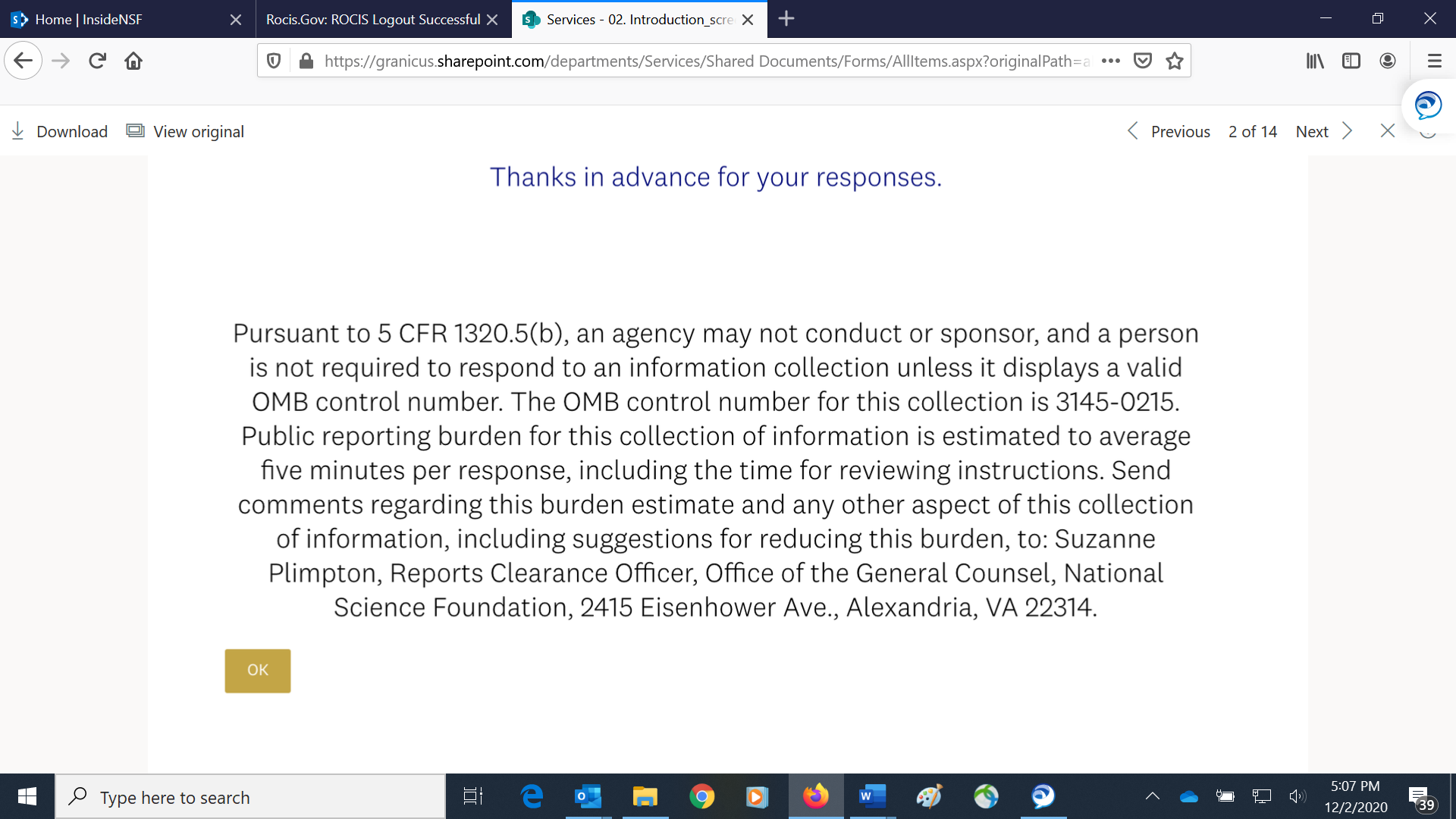Go to the browser home page
1456x819 pixels.
[x=133, y=61]
